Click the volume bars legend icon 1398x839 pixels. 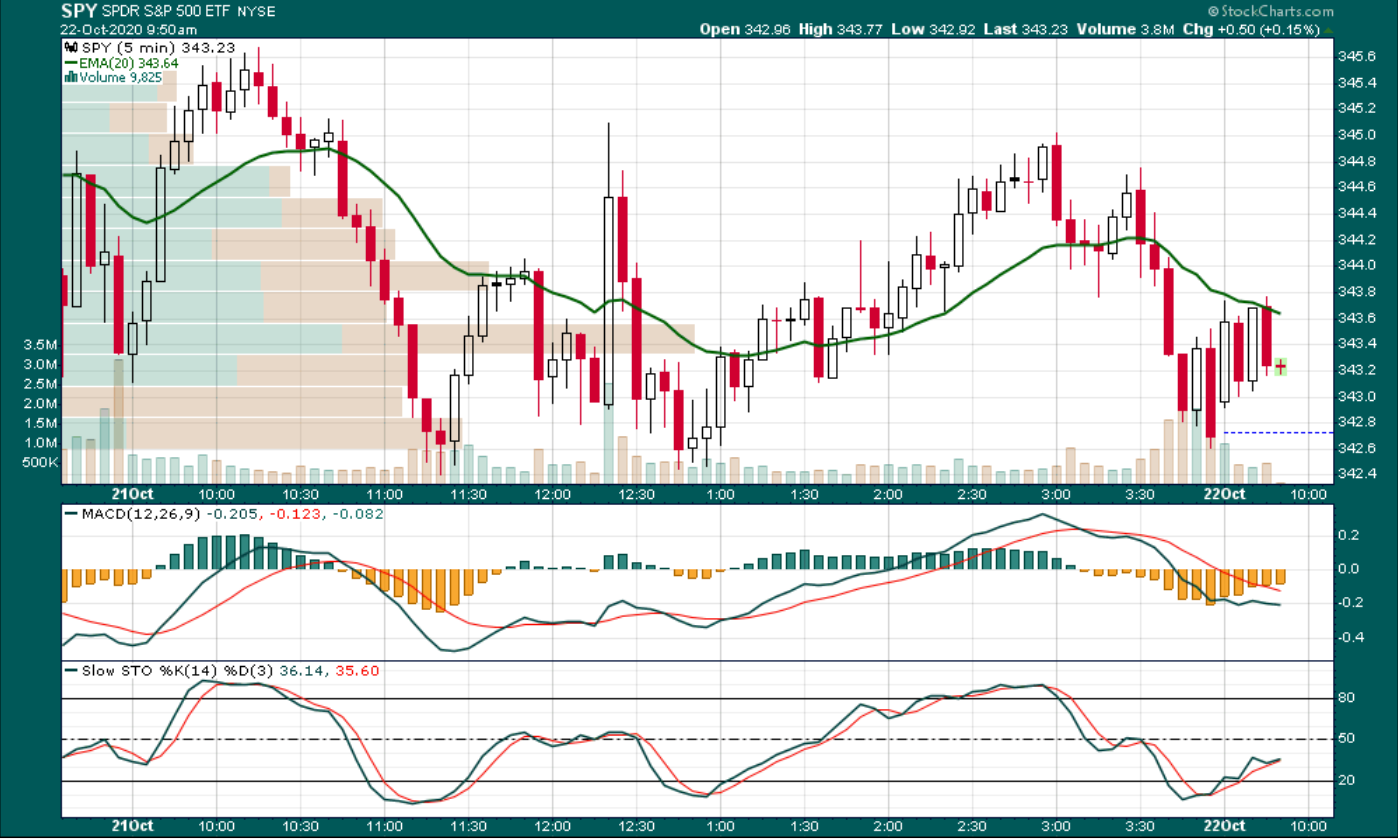click(70, 77)
